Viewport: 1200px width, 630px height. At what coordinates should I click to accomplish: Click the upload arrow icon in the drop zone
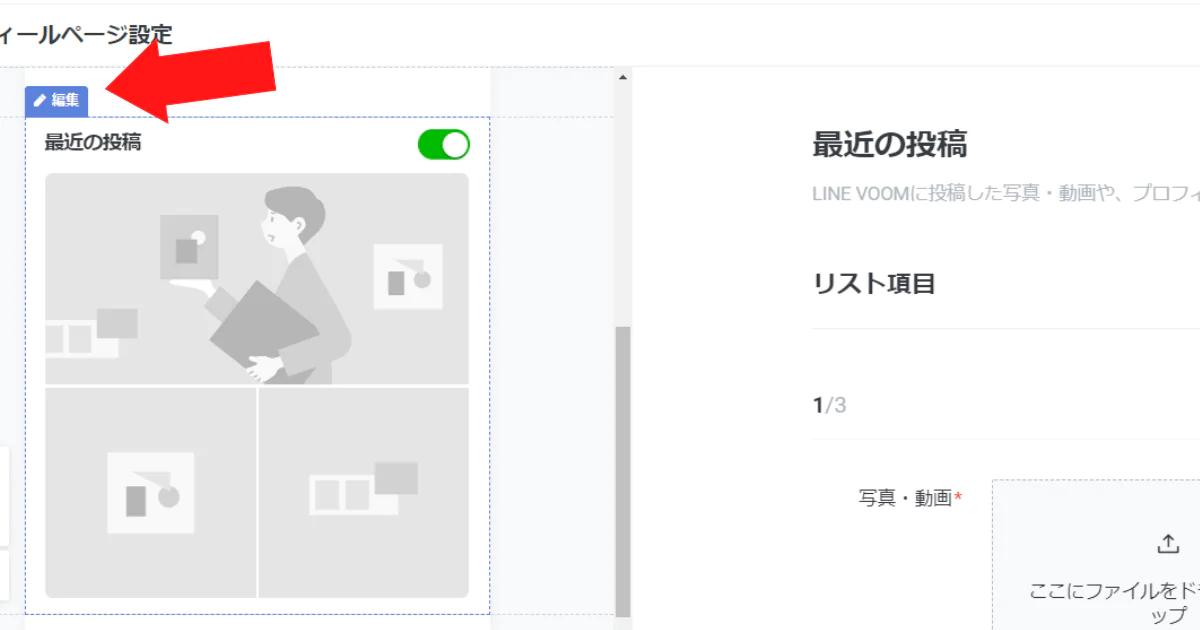[x=1167, y=544]
